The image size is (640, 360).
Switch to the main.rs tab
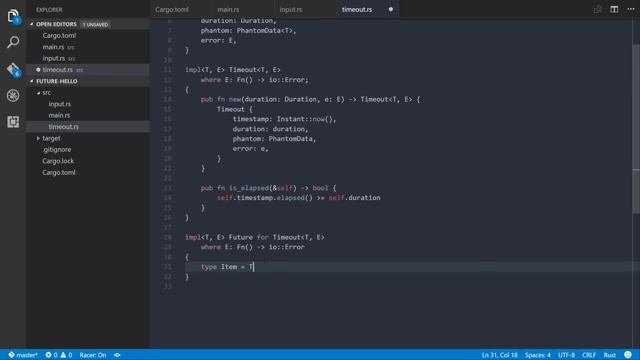click(228, 9)
